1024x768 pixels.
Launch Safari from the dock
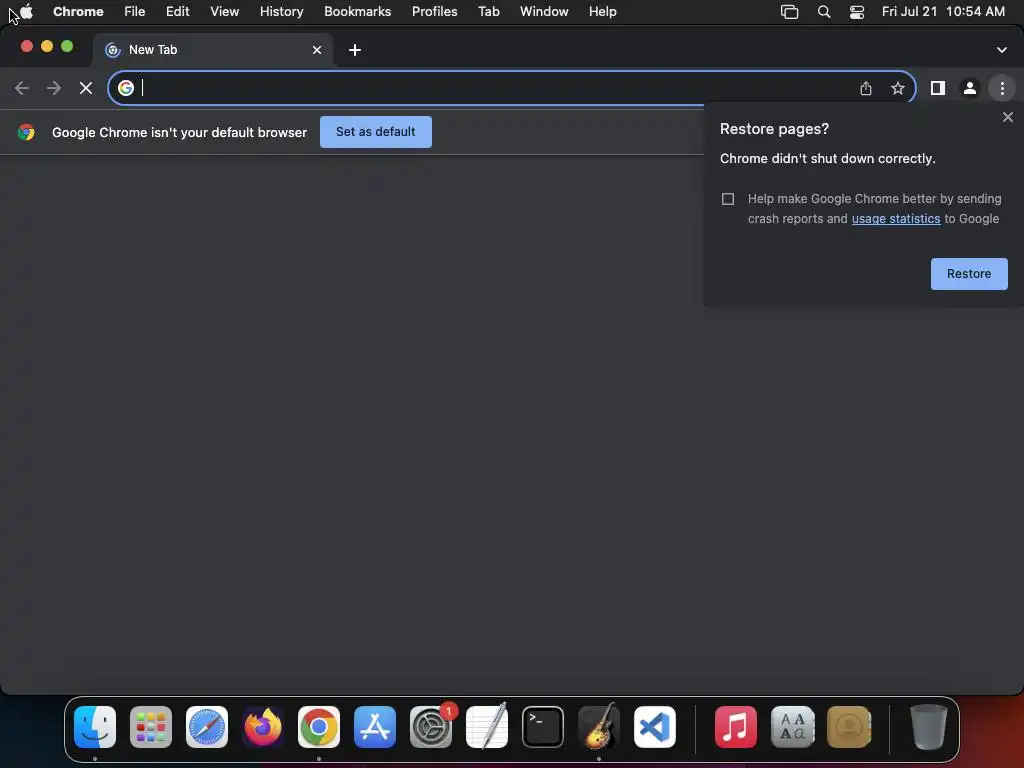click(207, 727)
